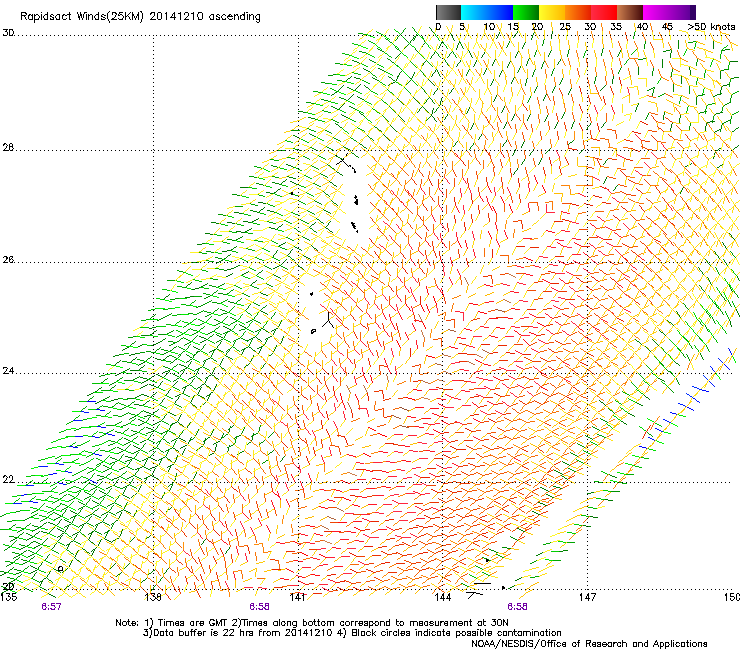Click the "NOAA/NESDIS/Office of Research and Applications" credit
Screen dimensions: 740x650
click(589, 644)
